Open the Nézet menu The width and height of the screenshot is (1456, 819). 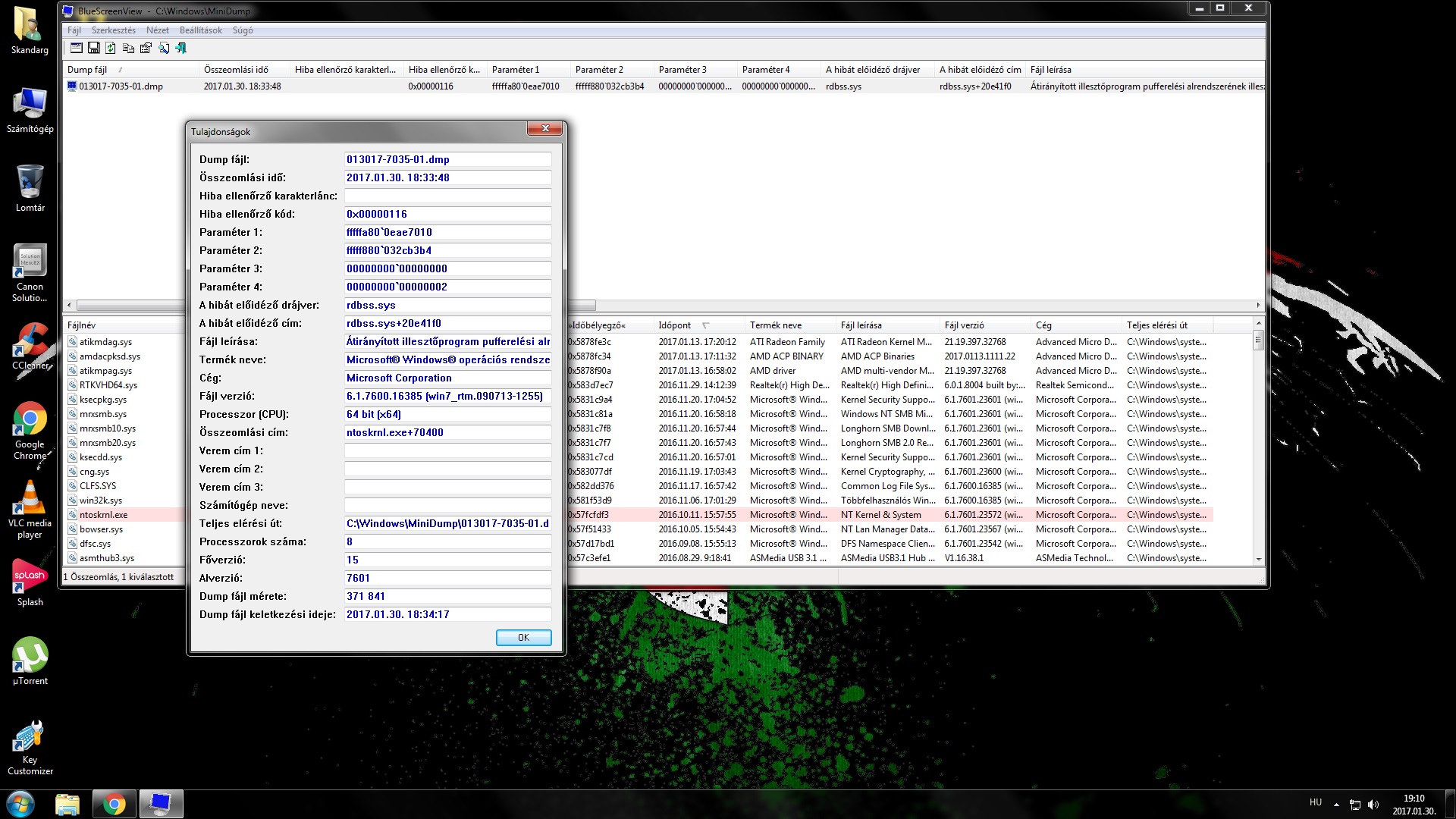tap(158, 30)
